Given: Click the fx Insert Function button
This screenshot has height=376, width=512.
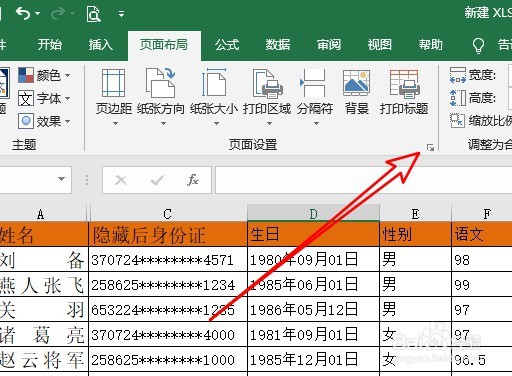Looking at the screenshot, I should coord(193,180).
